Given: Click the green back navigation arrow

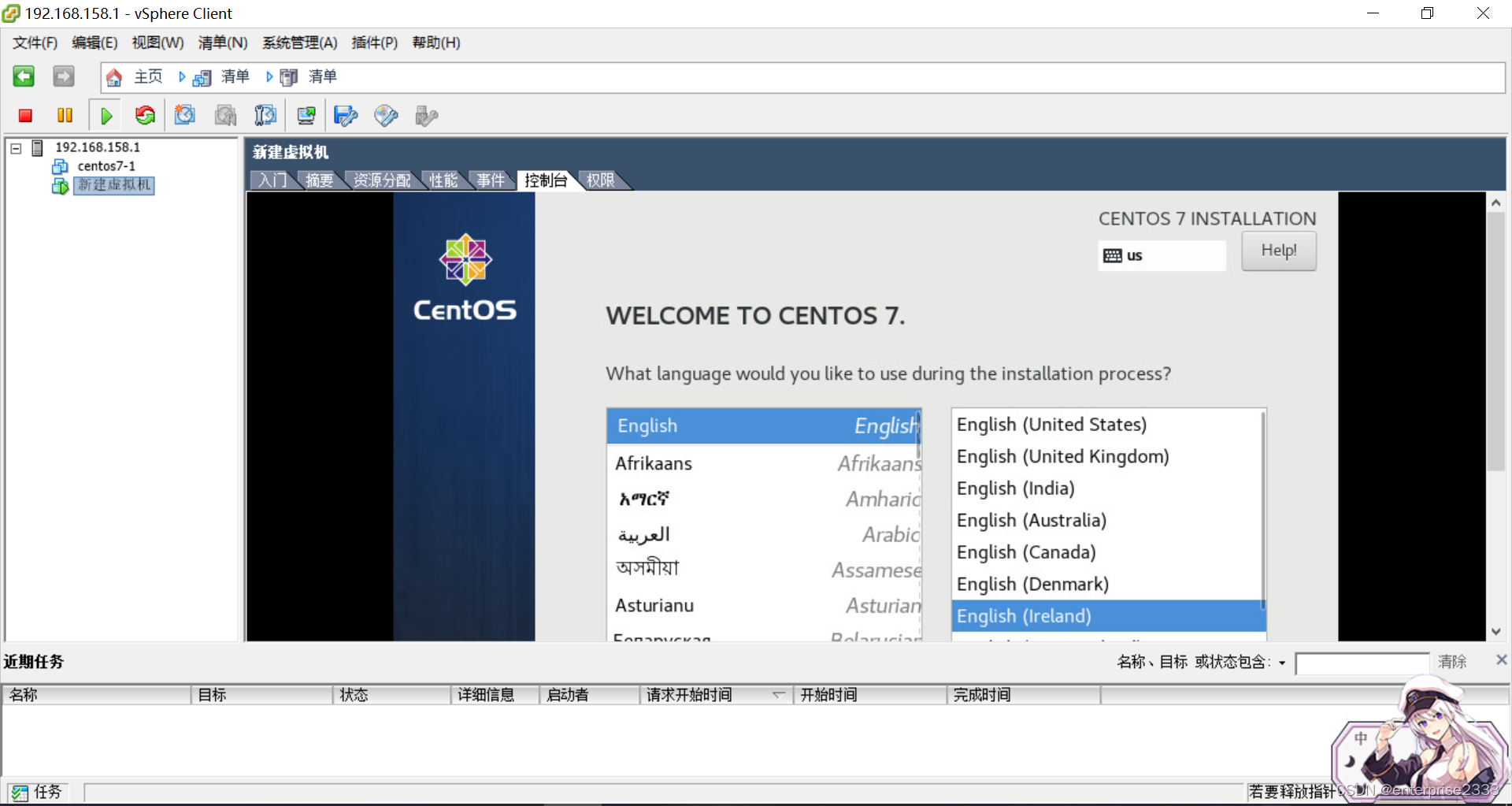Looking at the screenshot, I should point(24,76).
